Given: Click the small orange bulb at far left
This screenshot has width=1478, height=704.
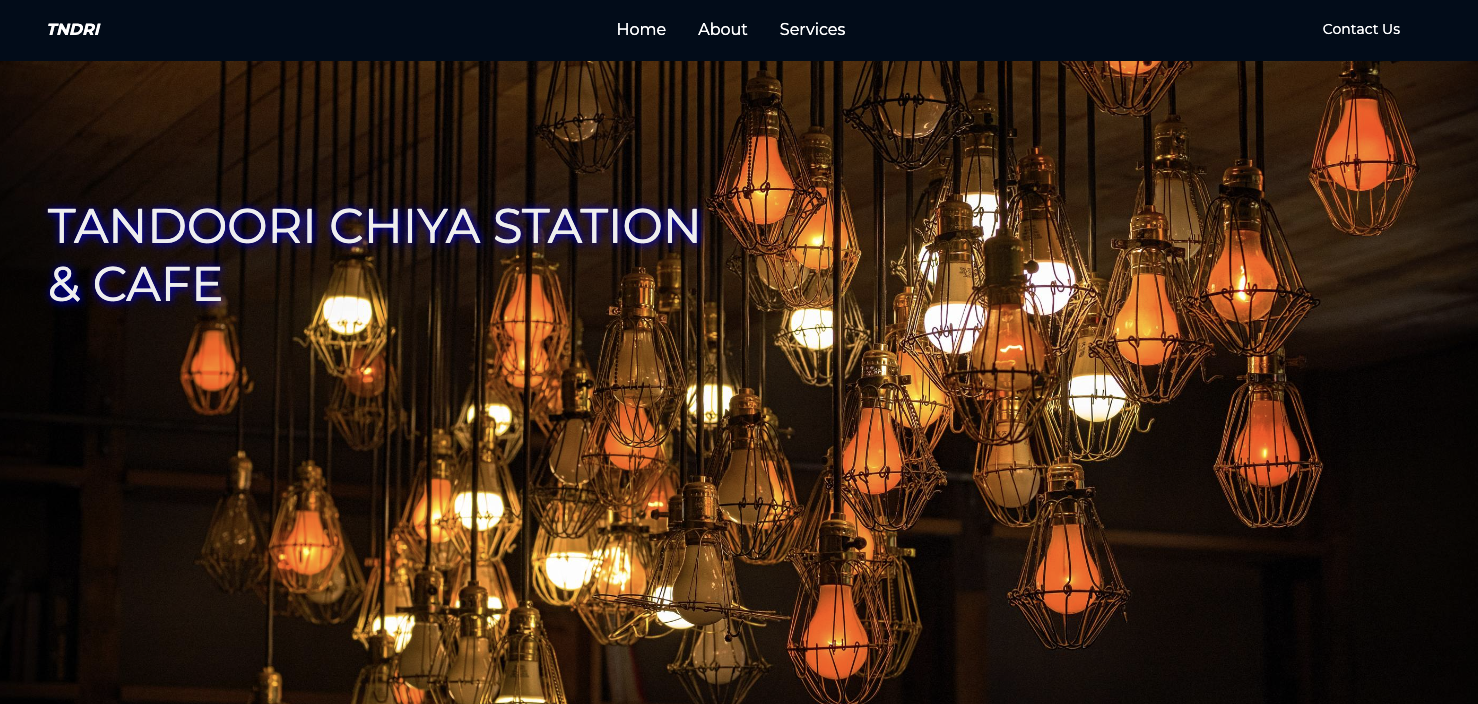Looking at the screenshot, I should (212, 361).
